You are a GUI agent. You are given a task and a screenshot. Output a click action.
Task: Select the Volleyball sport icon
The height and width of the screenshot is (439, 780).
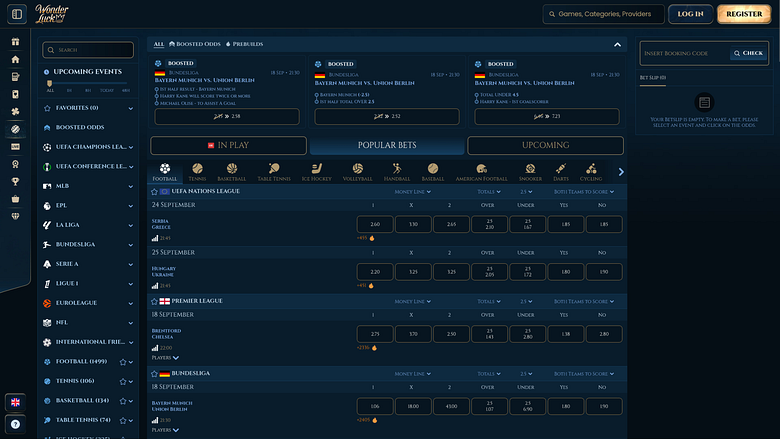pyautogui.click(x=357, y=172)
